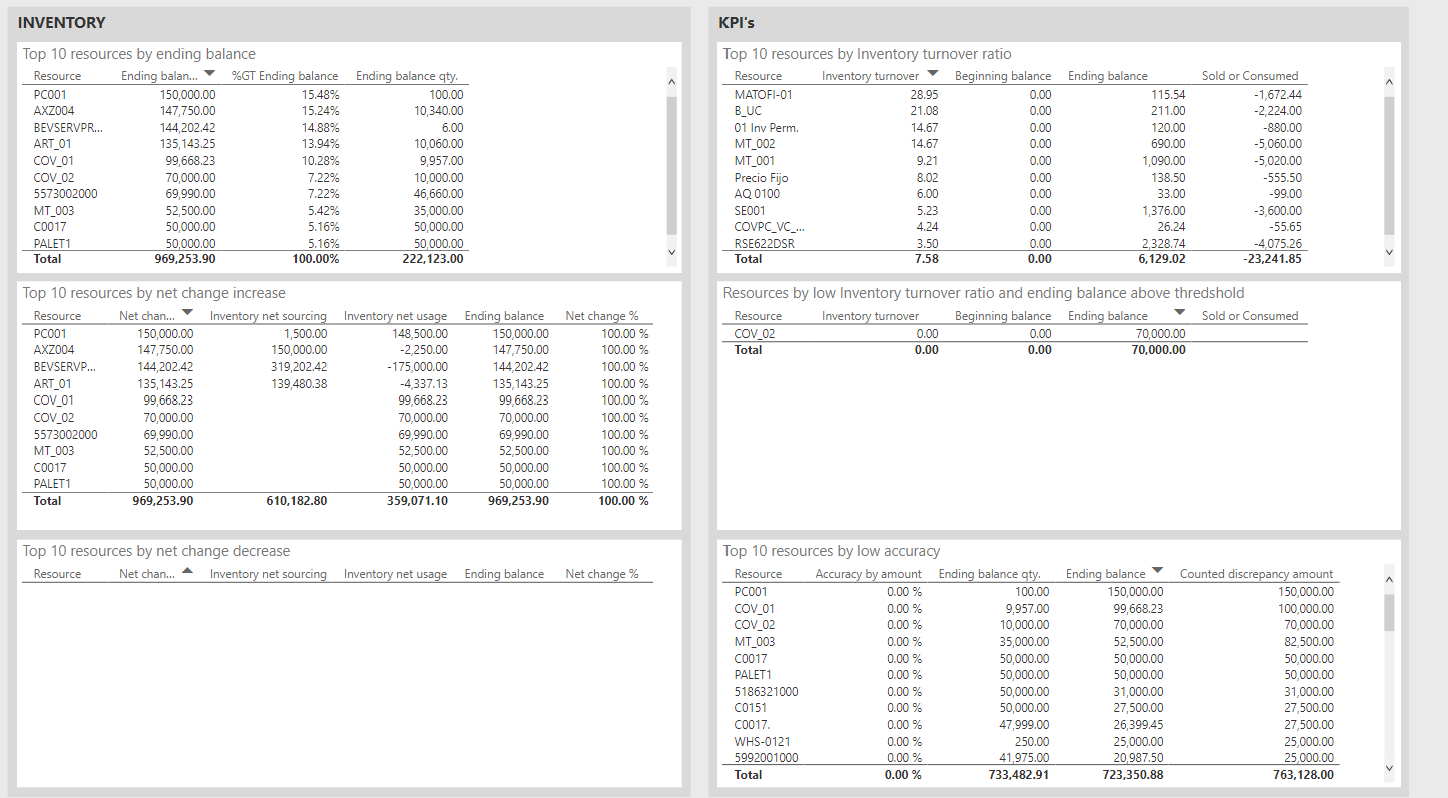This screenshot has height=798, width=1448.
Task: Sort by Sold or Consumed in turnover ratio table
Action: (1249, 76)
